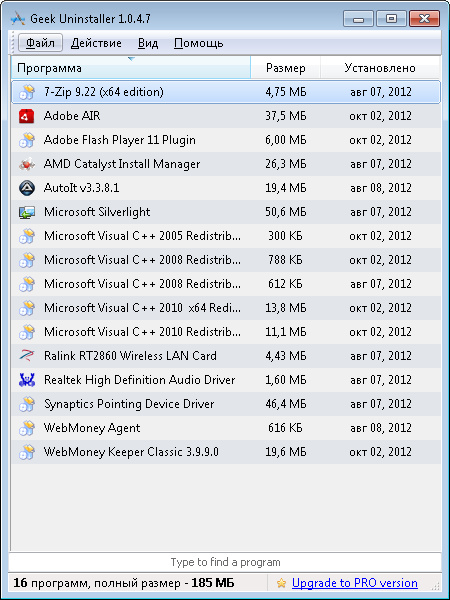Select the AMD Catalyst Install Manager icon
Viewport: 450px width, 600px height.
tap(26, 164)
